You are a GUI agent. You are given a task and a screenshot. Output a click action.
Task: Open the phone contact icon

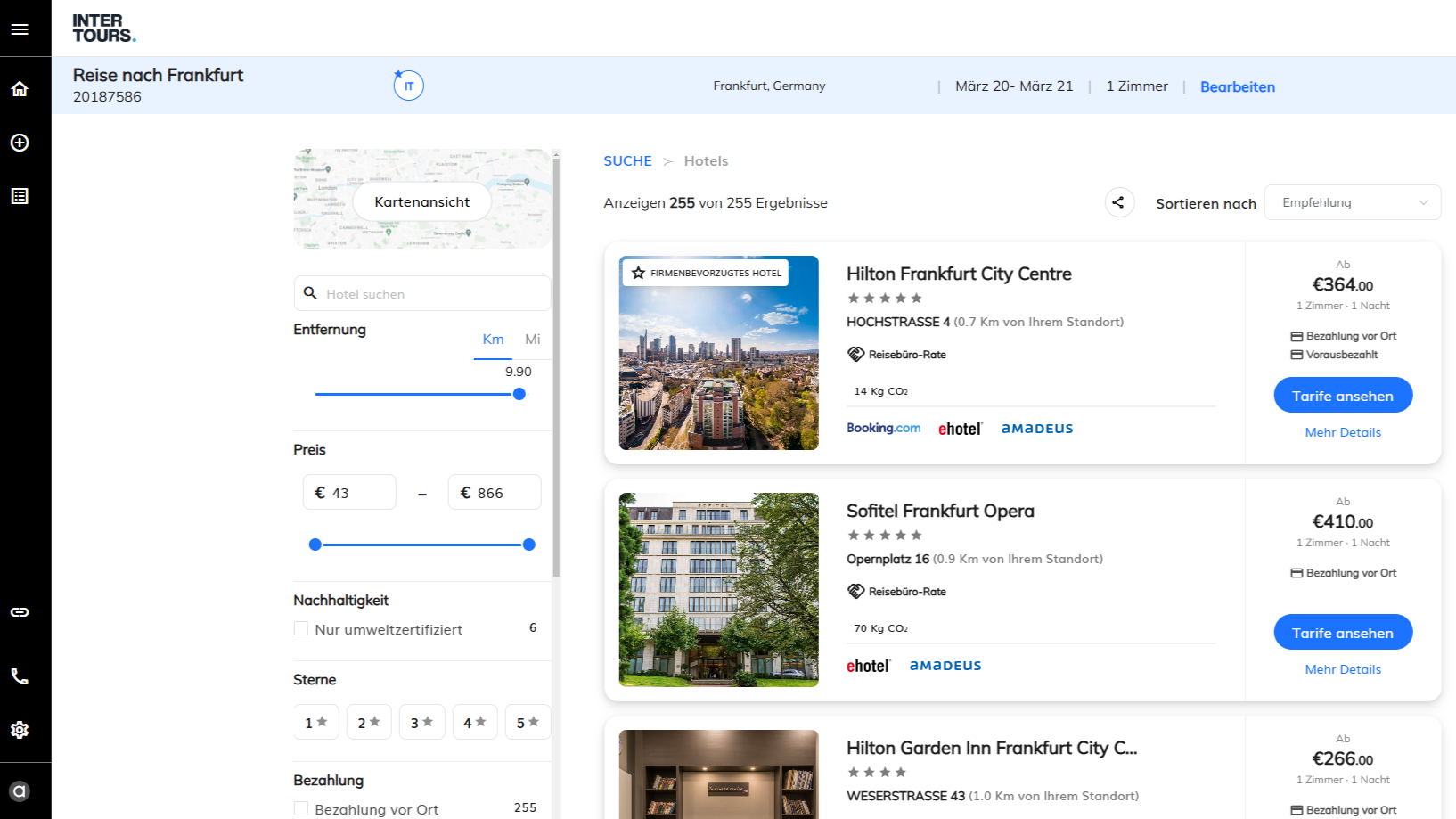pyautogui.click(x=20, y=676)
